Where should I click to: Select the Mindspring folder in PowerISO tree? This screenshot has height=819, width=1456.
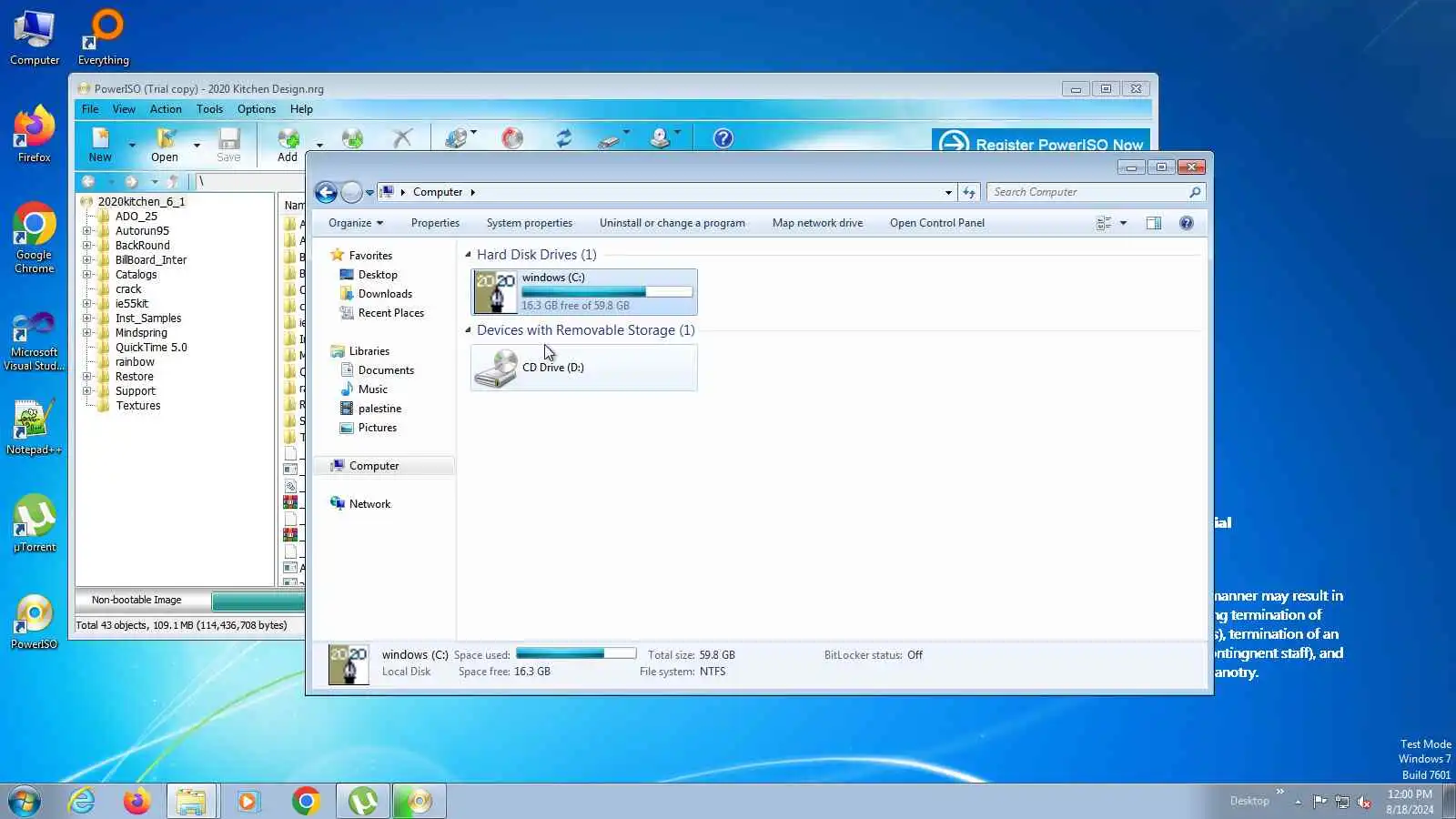point(141,333)
